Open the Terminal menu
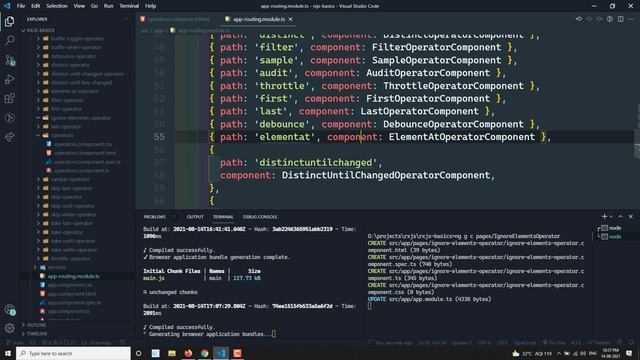Image resolution: width=640 pixels, height=360 pixels. (x=129, y=6)
